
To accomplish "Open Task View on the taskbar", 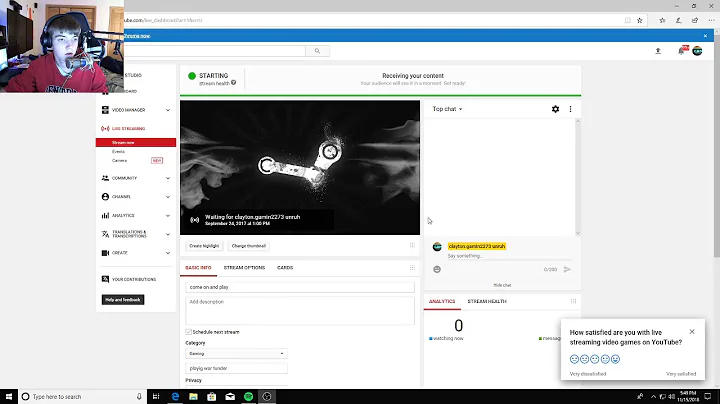I will click(x=156, y=396).
